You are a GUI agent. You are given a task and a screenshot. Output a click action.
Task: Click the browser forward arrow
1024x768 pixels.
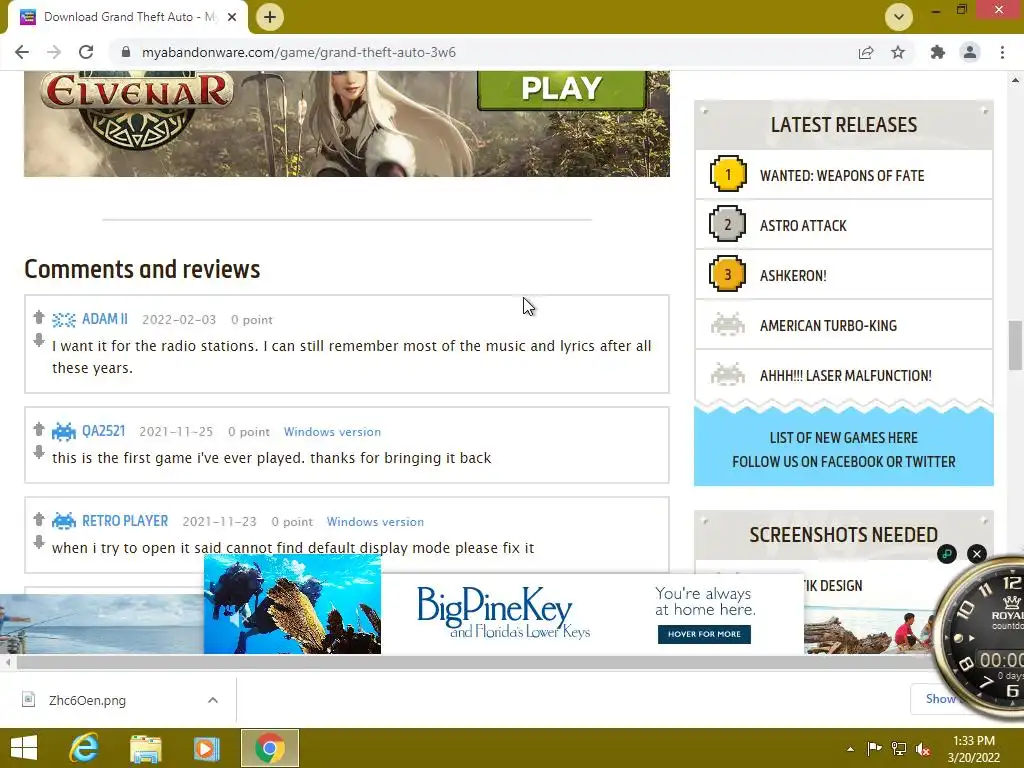tap(54, 52)
